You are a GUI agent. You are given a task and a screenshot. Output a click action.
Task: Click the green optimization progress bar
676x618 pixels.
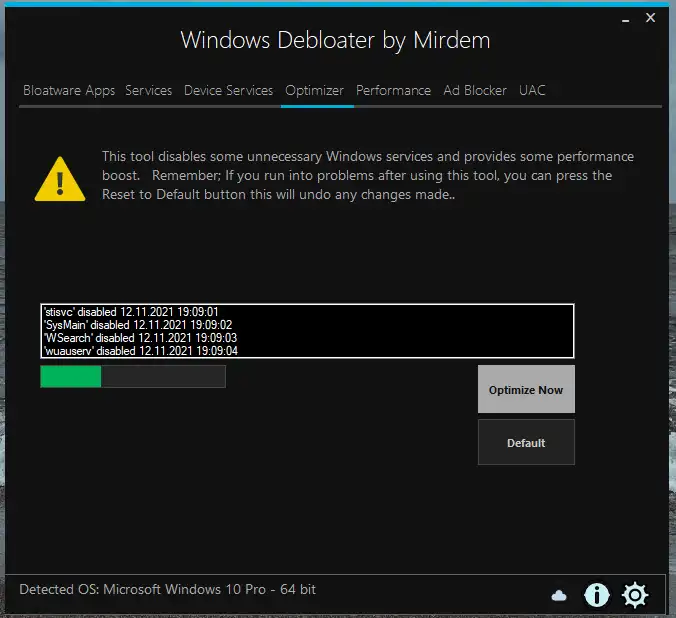133,376
